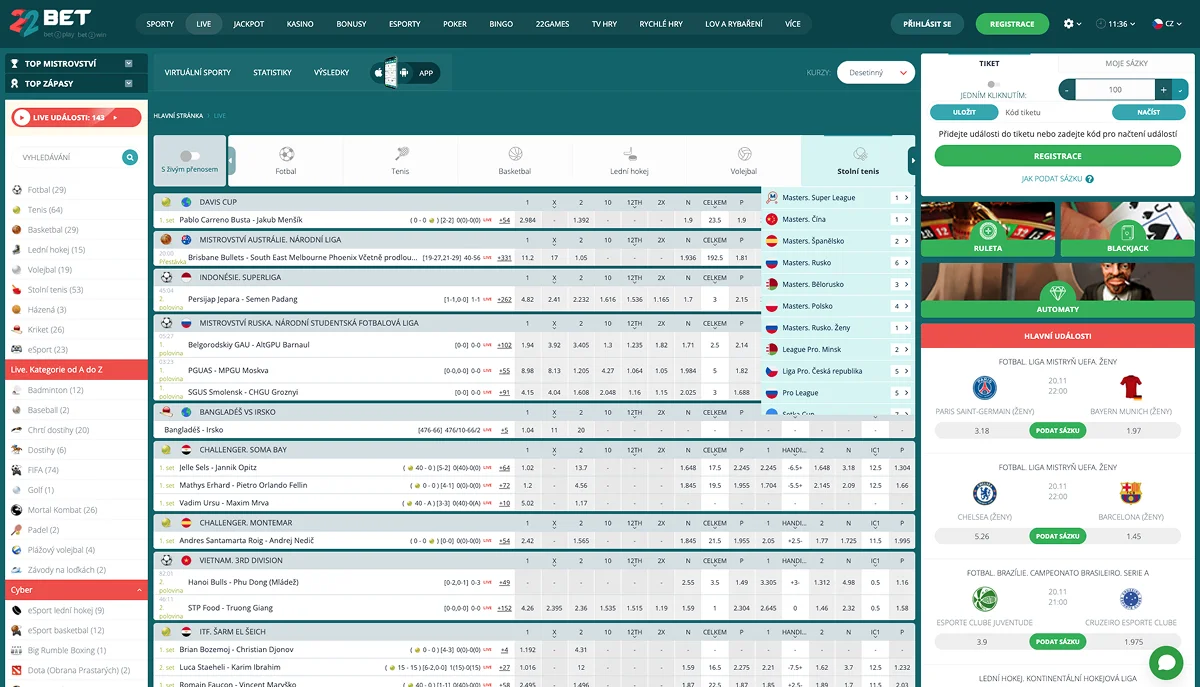Play live events via the red Live události icon

click(22, 118)
